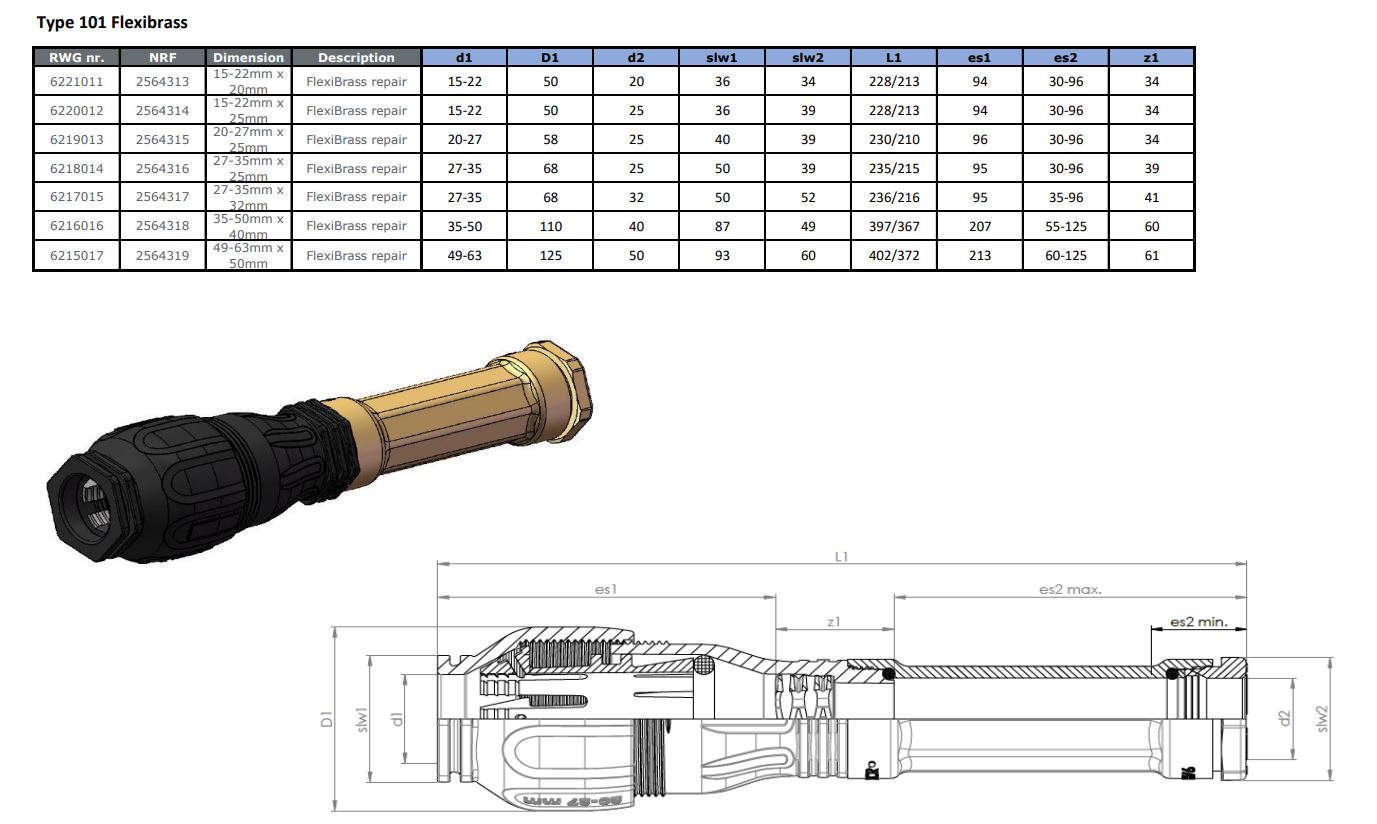Click D1 value 125

[x=550, y=256]
